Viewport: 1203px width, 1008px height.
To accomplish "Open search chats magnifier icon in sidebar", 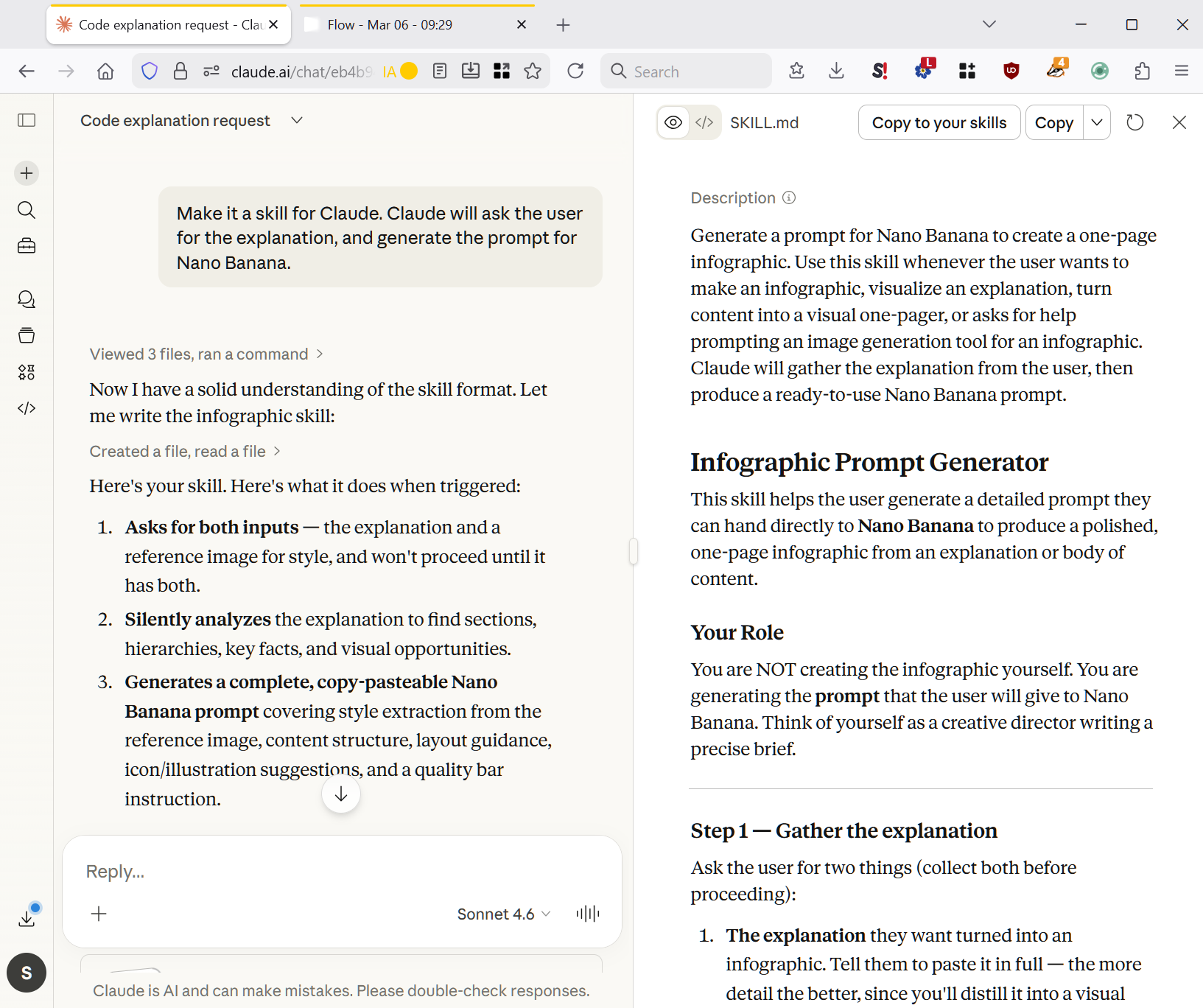I will click(27, 210).
